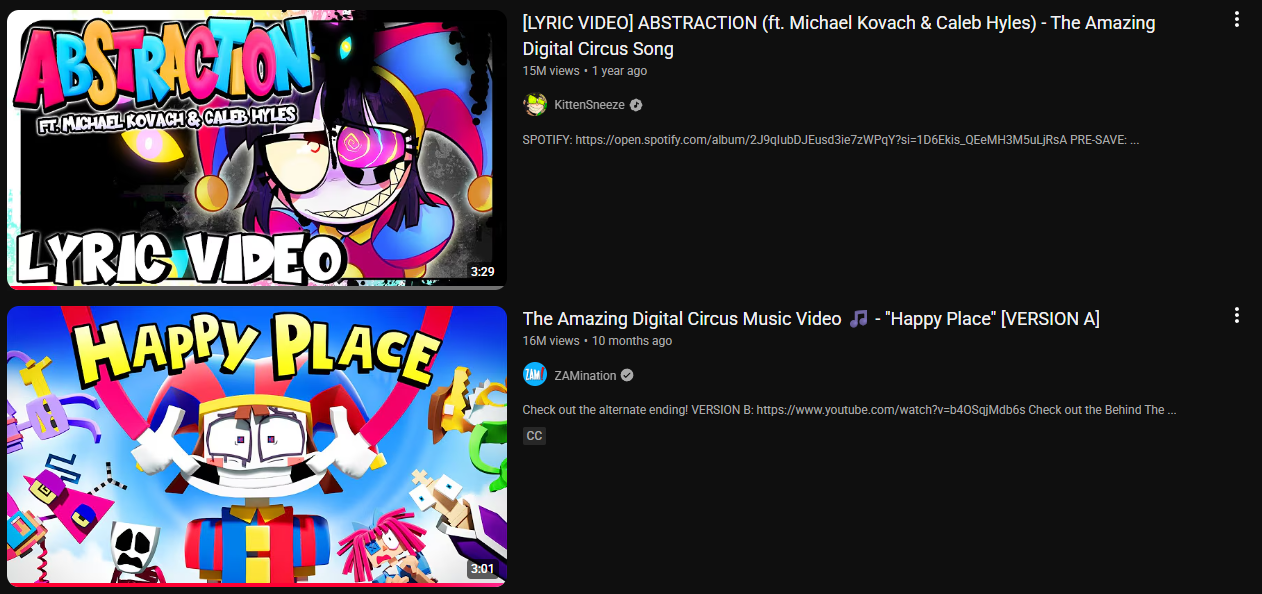Click the "15M views • 1 year ago" text
Screen dimensions: 1262x594
(x=585, y=71)
